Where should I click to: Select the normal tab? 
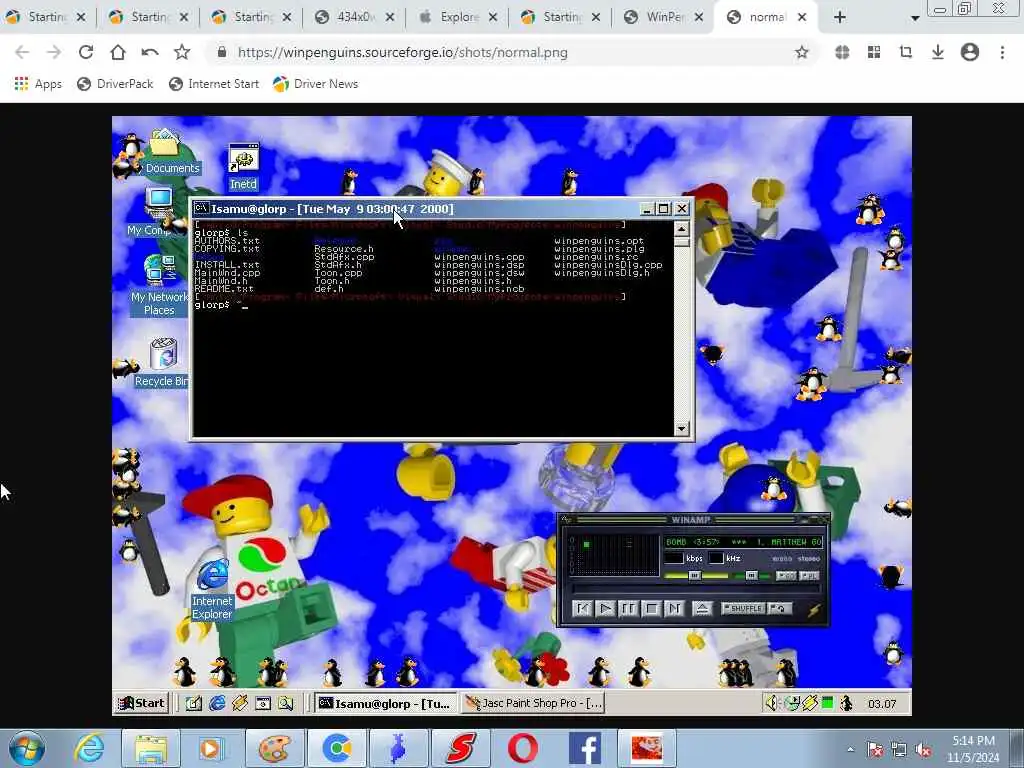point(767,17)
